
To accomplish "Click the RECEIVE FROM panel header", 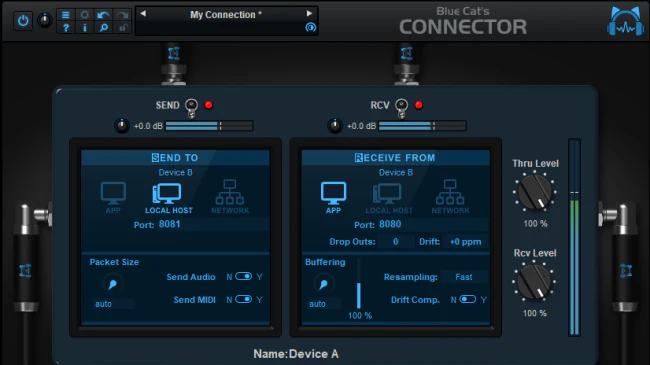I will coord(395,158).
